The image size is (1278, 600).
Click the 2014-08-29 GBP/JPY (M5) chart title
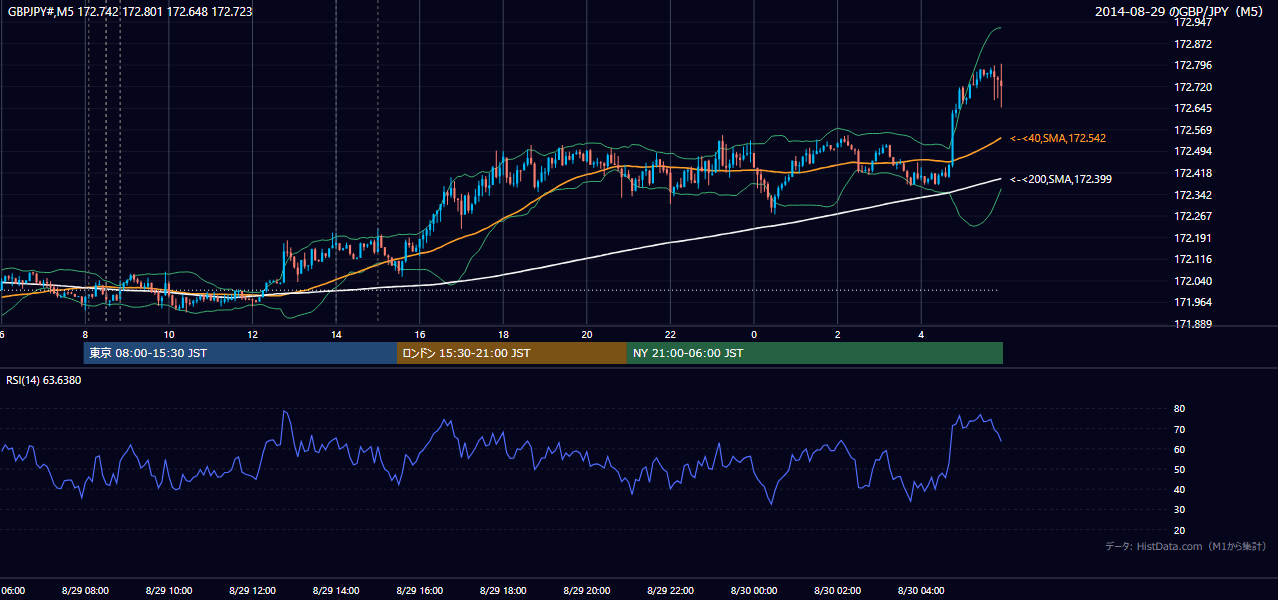click(1180, 12)
